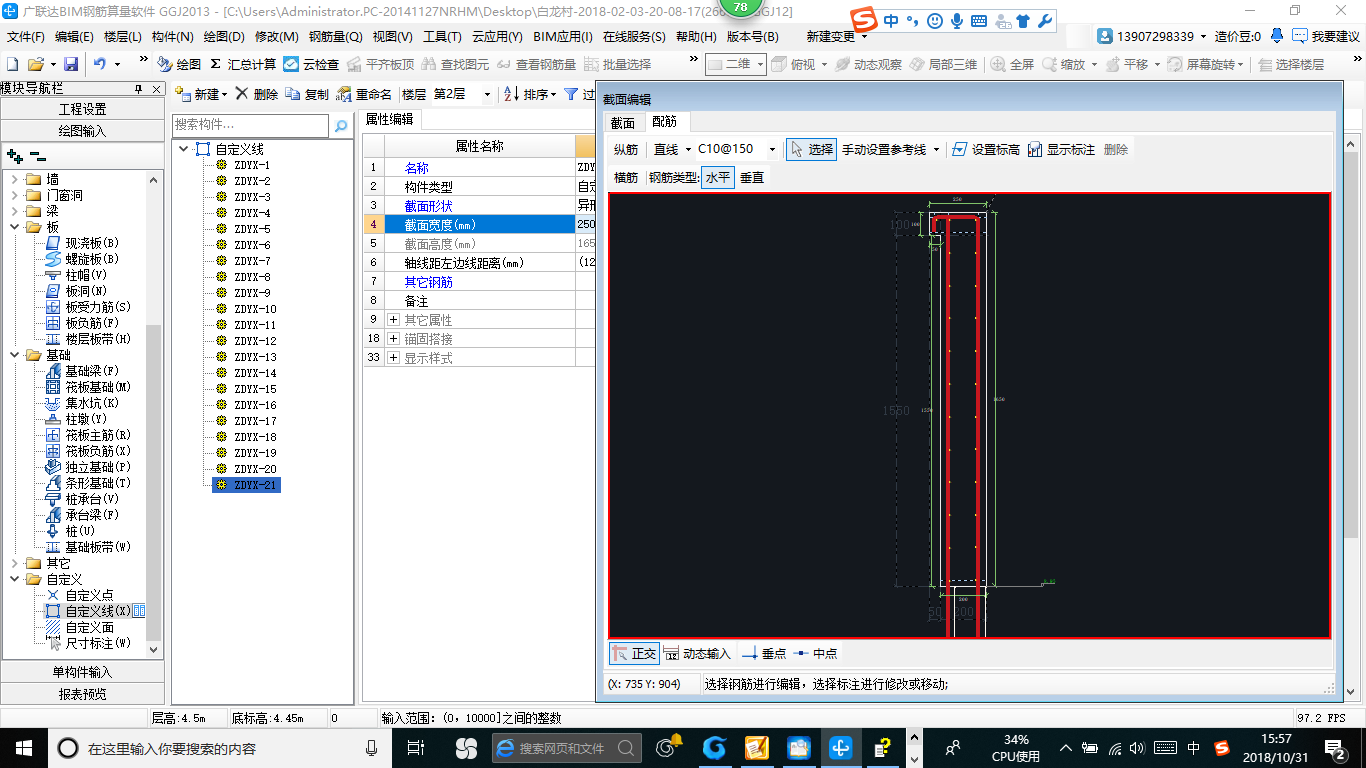Open the 钢筋量(Q) menu
1366x768 pixels.
[x=335, y=36]
